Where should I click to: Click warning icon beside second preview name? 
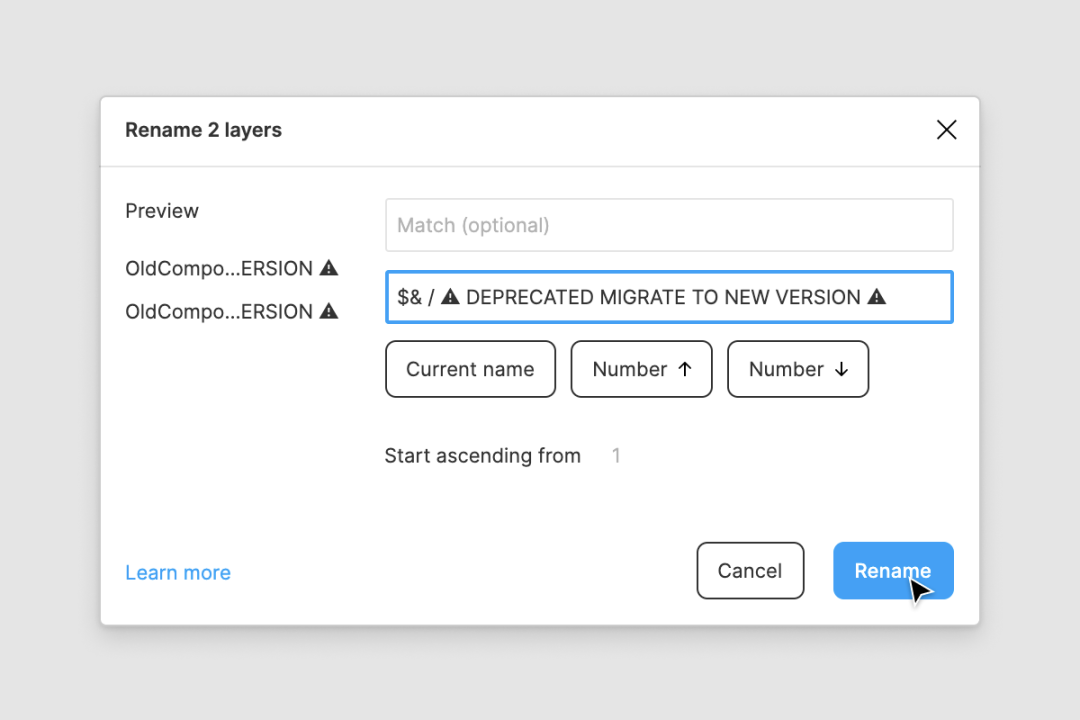(329, 311)
